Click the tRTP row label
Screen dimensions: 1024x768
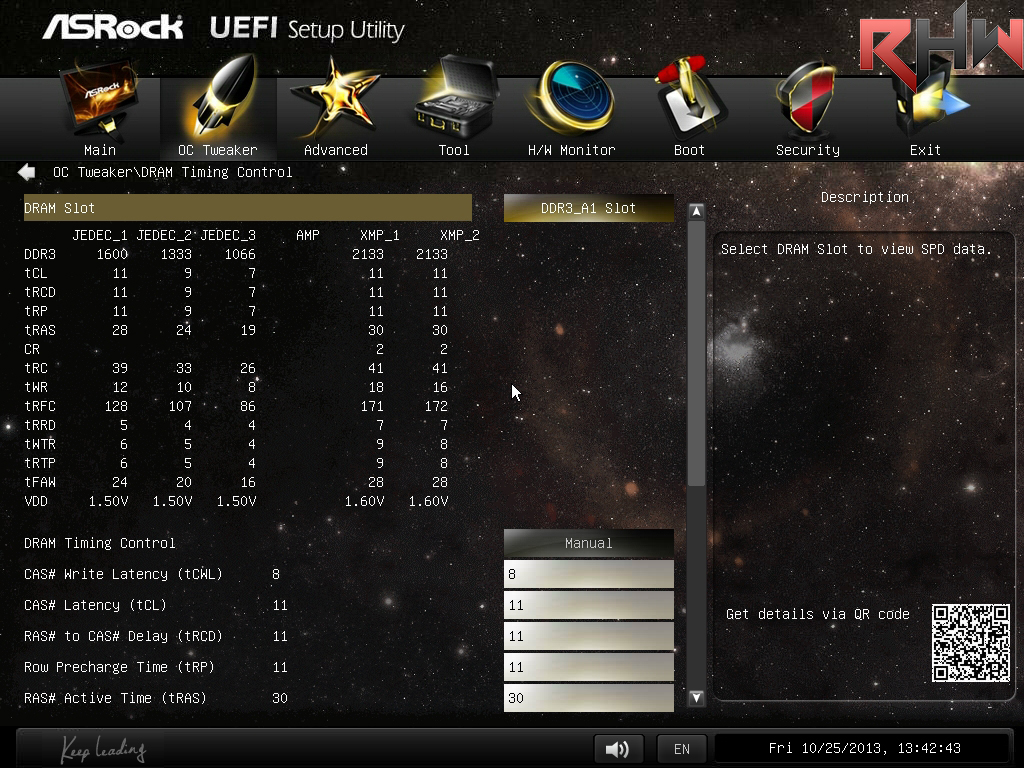[x=40, y=463]
